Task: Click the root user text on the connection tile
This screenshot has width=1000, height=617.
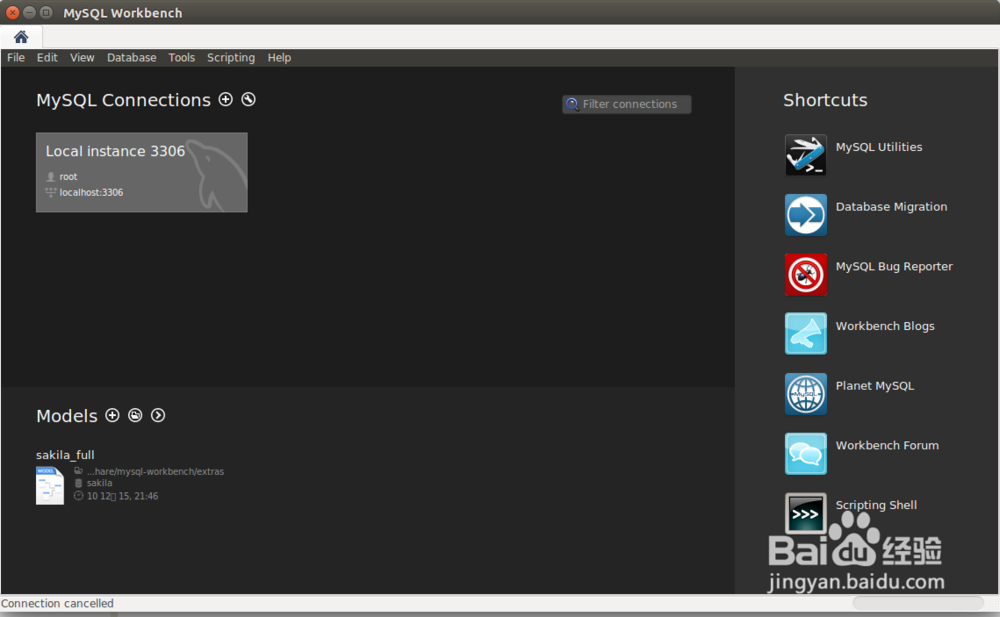Action: pos(68,177)
